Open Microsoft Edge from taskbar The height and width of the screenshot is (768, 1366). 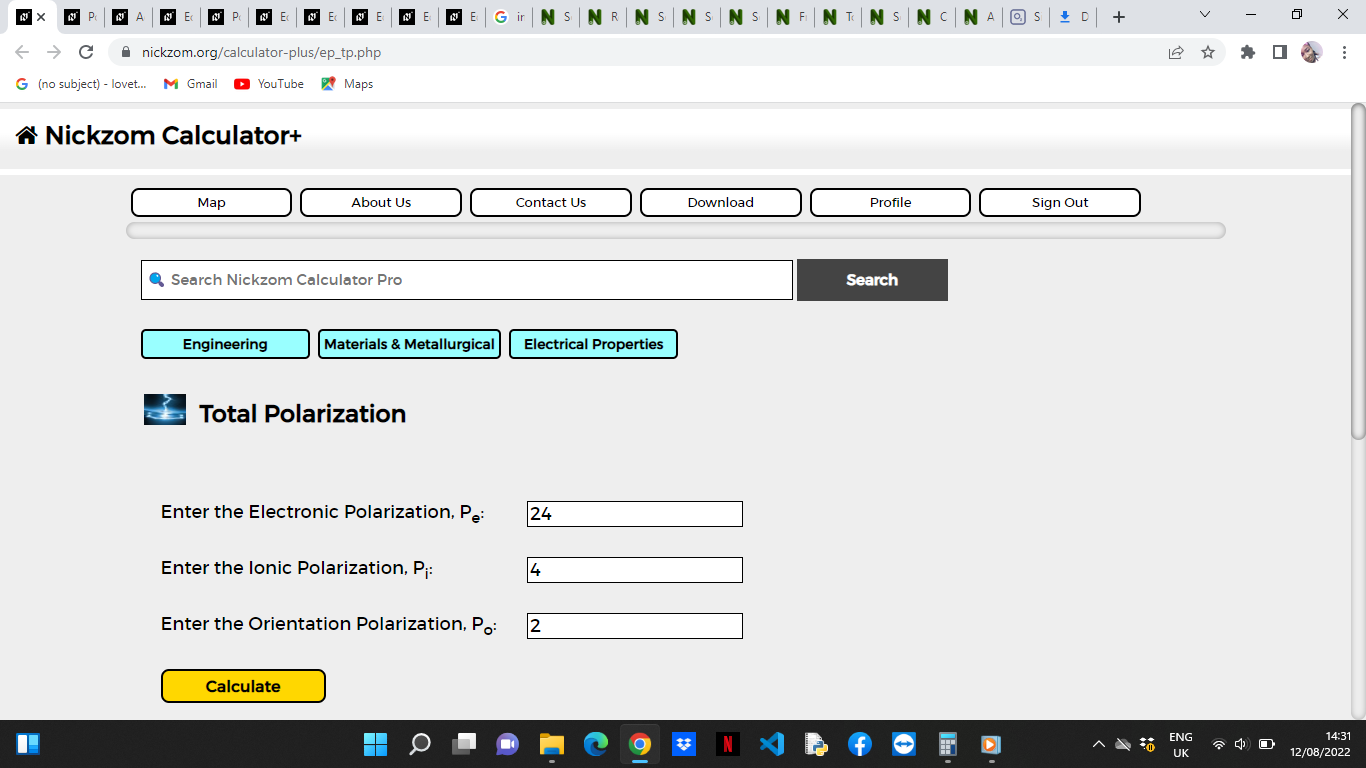click(x=596, y=744)
